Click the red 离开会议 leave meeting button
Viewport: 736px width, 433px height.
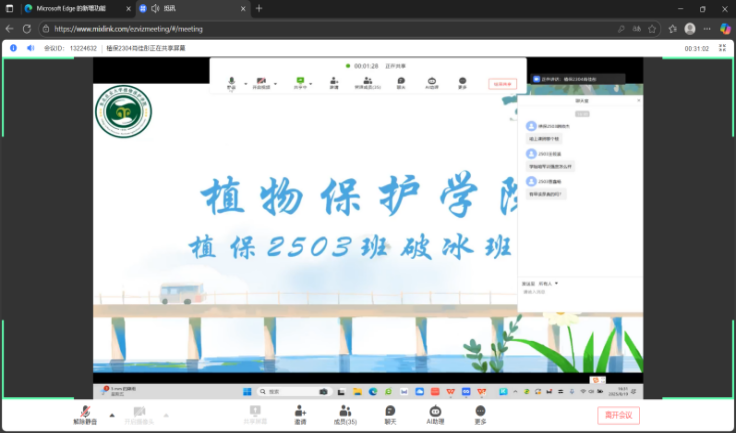617,415
